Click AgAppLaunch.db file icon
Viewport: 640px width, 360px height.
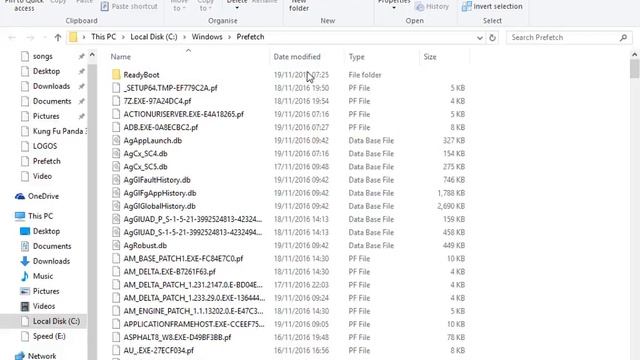[116, 140]
